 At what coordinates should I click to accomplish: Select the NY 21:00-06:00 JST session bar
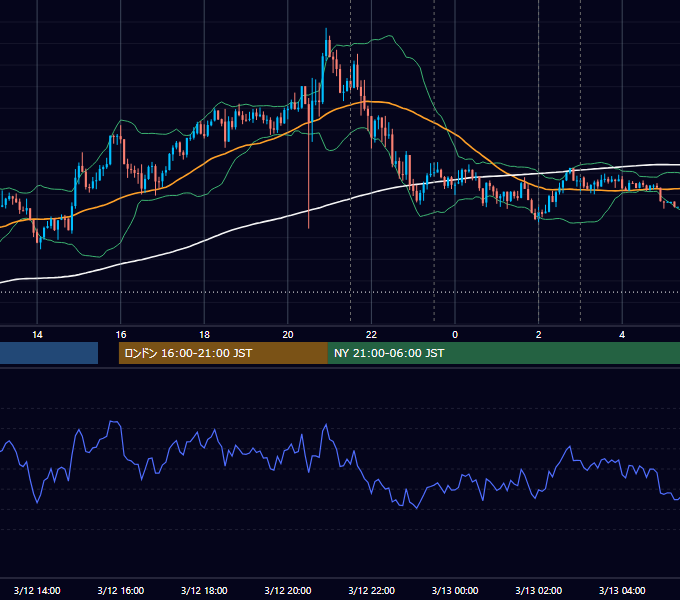(503, 353)
